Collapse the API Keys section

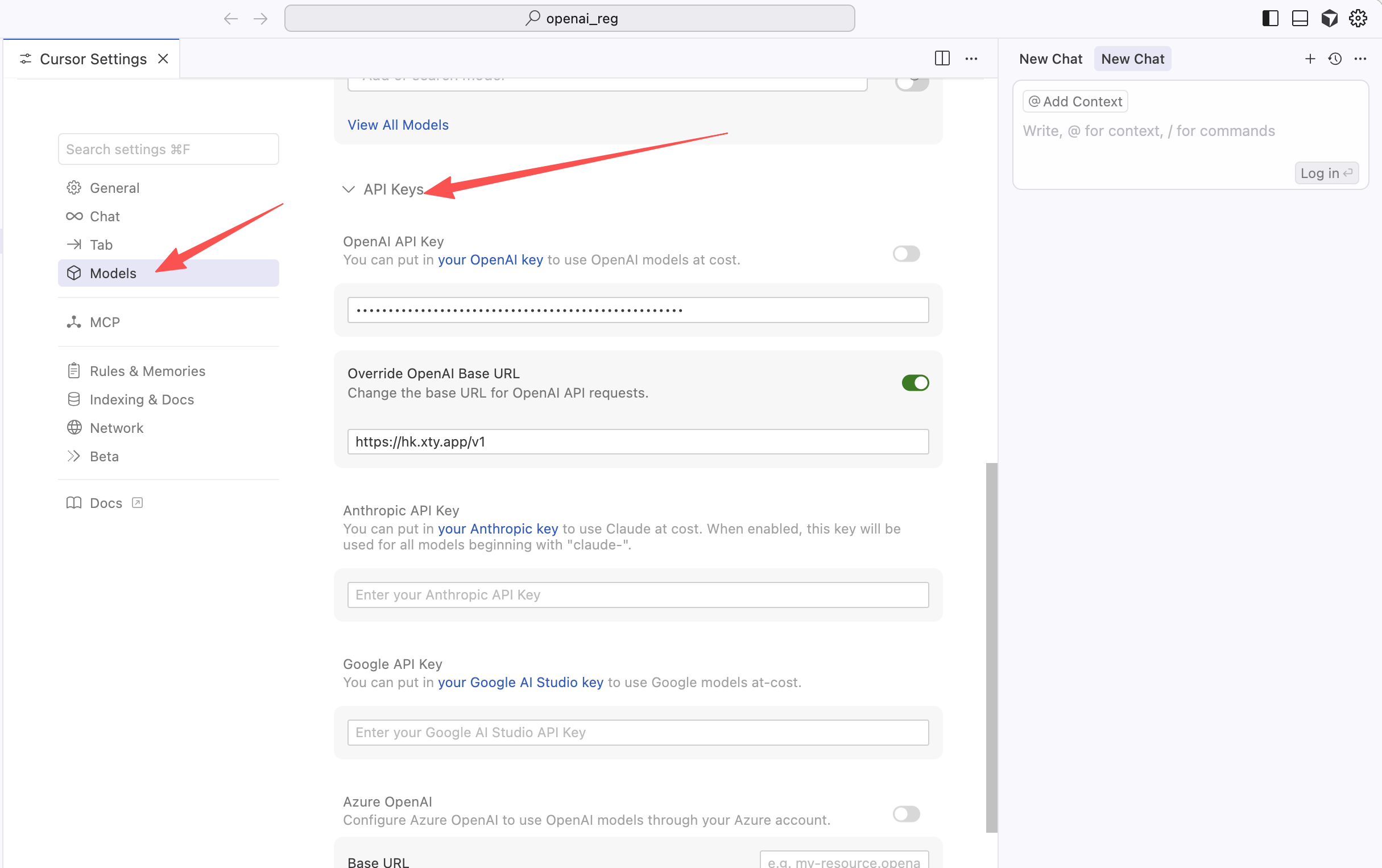(x=349, y=189)
